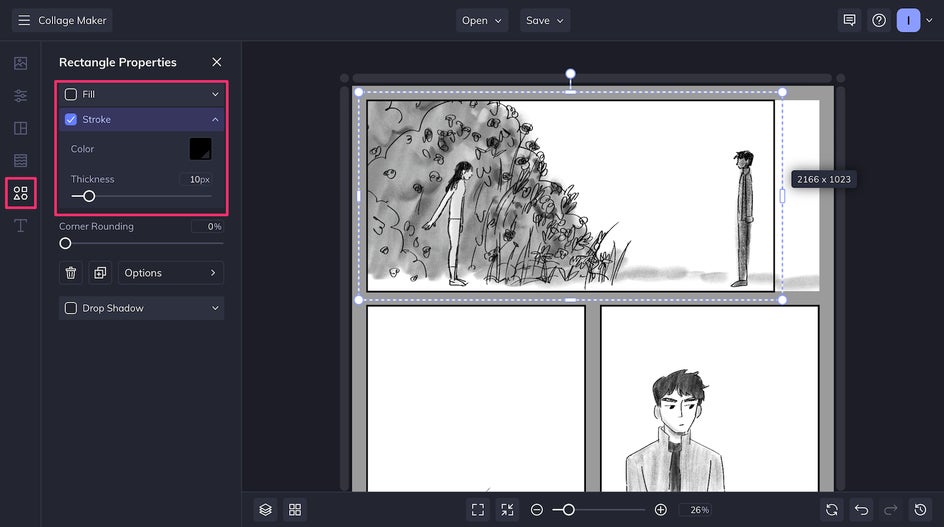The height and width of the screenshot is (527, 944).
Task: Open the Layouts sidebar panel
Action: tap(20, 128)
